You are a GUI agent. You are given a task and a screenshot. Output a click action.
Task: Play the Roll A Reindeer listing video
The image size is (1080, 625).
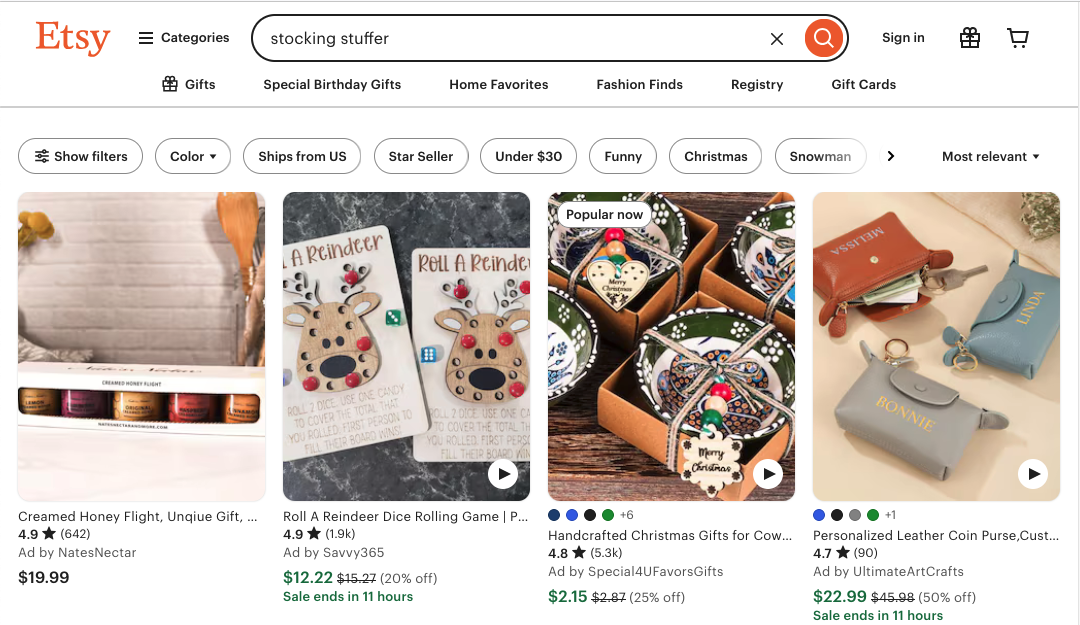point(502,474)
